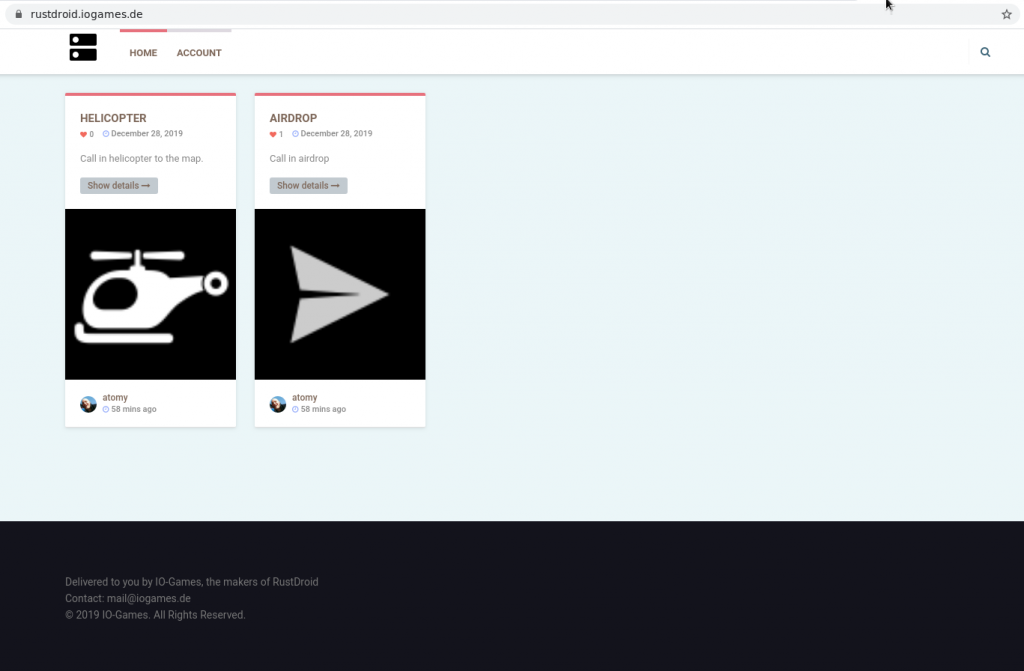Viewport: 1024px width, 671px height.
Task: Click the RustDroid server logo icon
Action: tap(83, 48)
